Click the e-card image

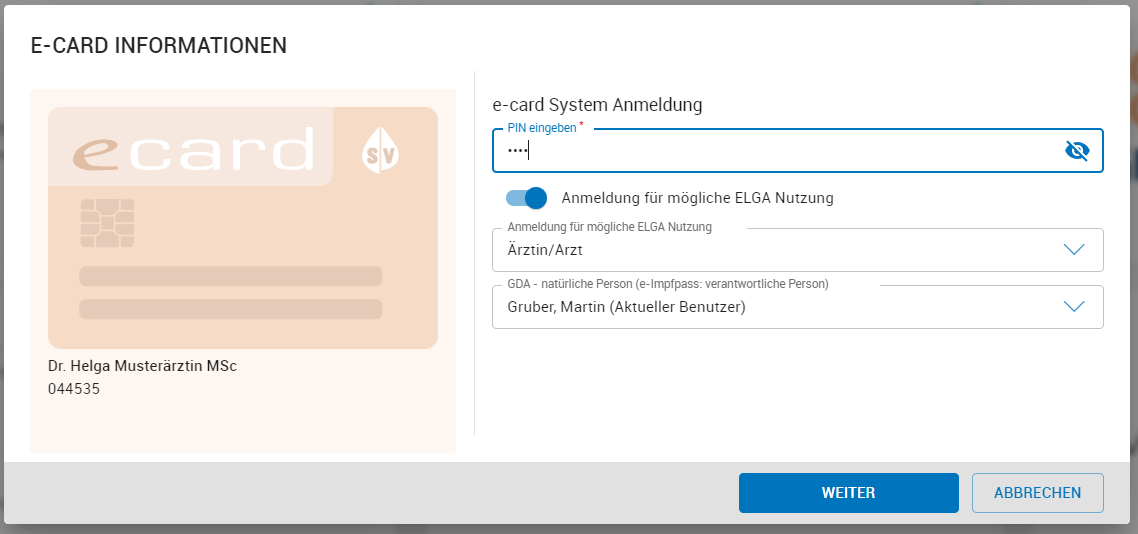tap(243, 228)
